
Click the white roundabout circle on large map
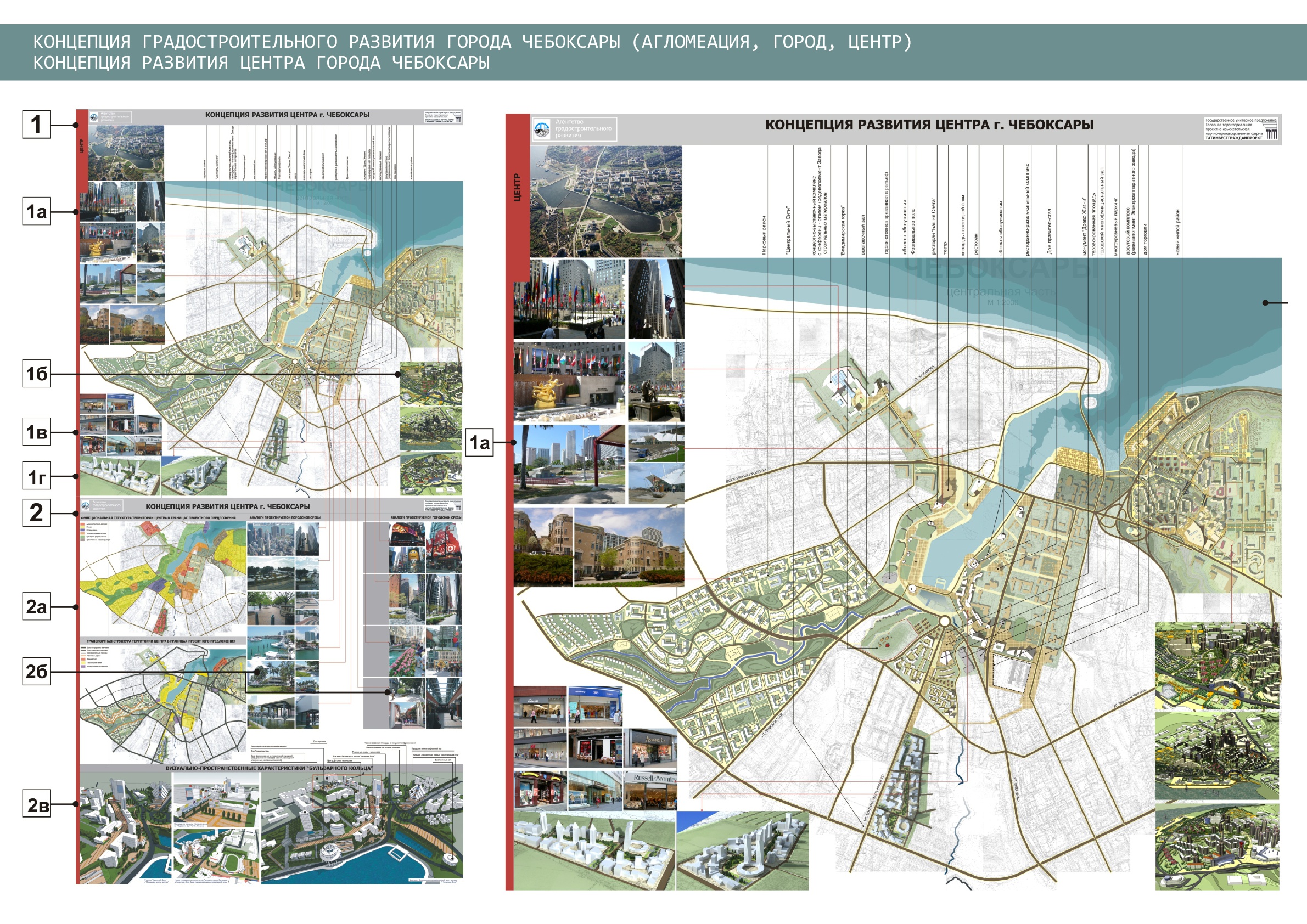pyautogui.click(x=944, y=621)
